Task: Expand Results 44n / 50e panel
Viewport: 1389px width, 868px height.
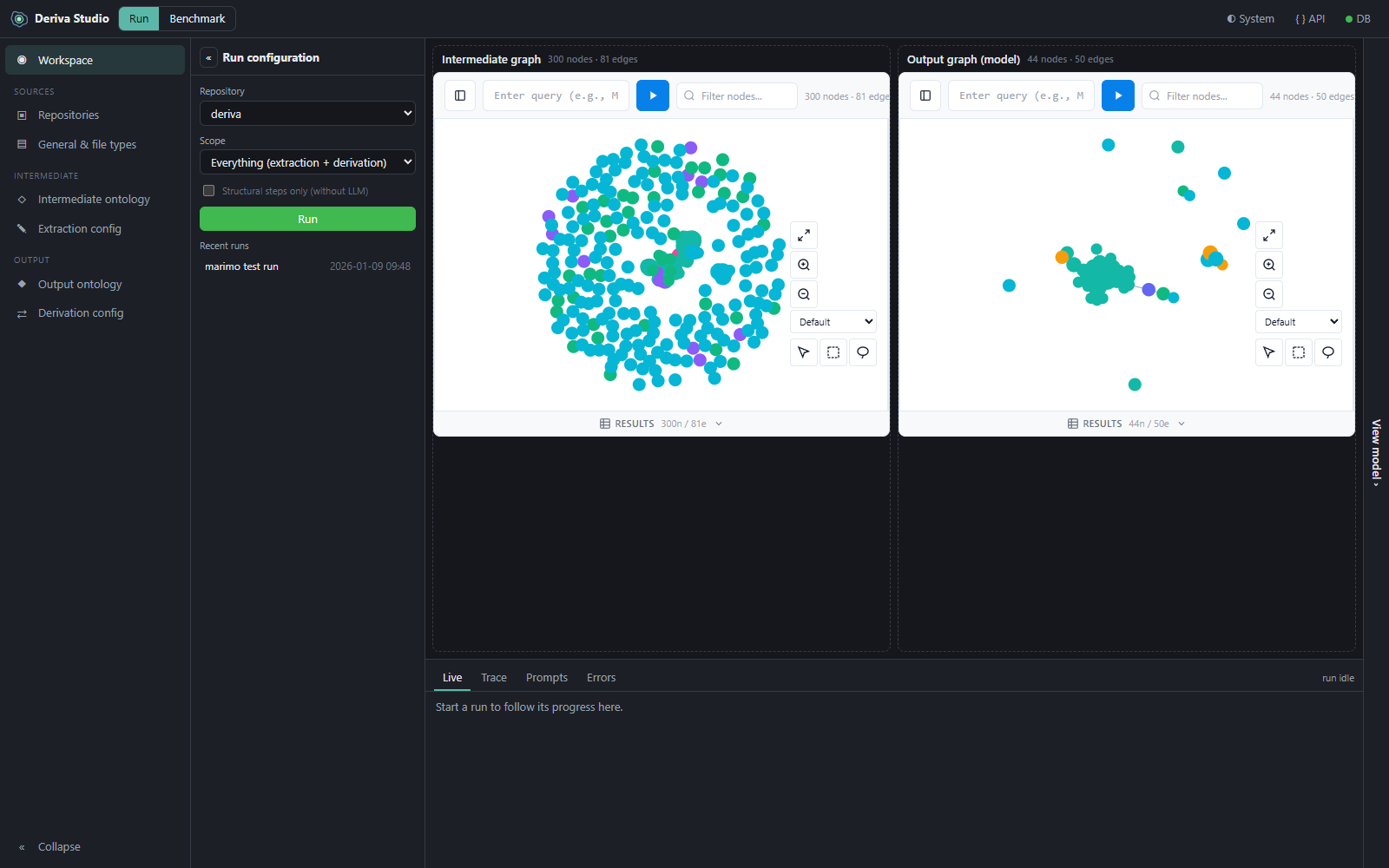Action: pyautogui.click(x=1126, y=424)
